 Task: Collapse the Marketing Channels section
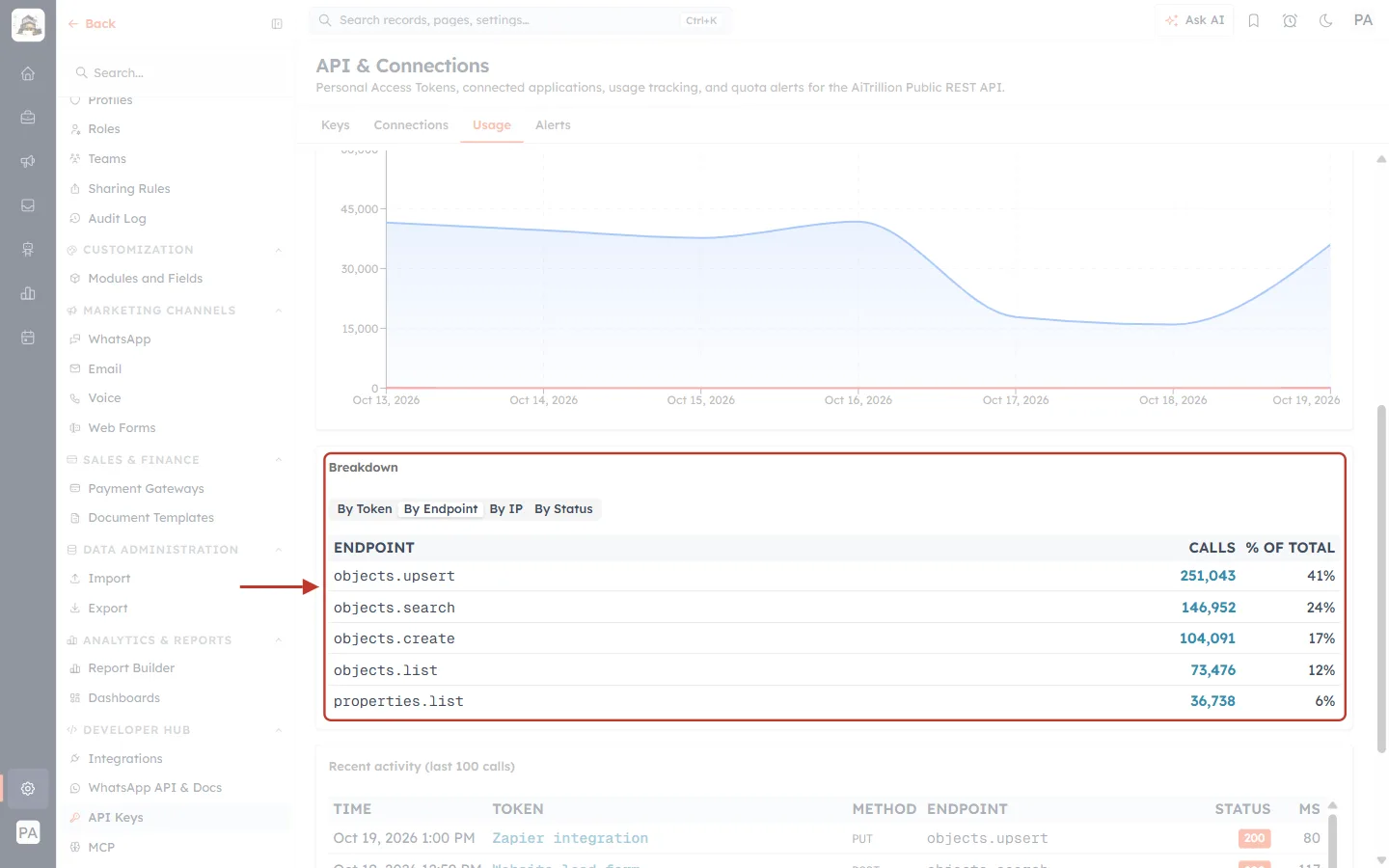coord(279,311)
